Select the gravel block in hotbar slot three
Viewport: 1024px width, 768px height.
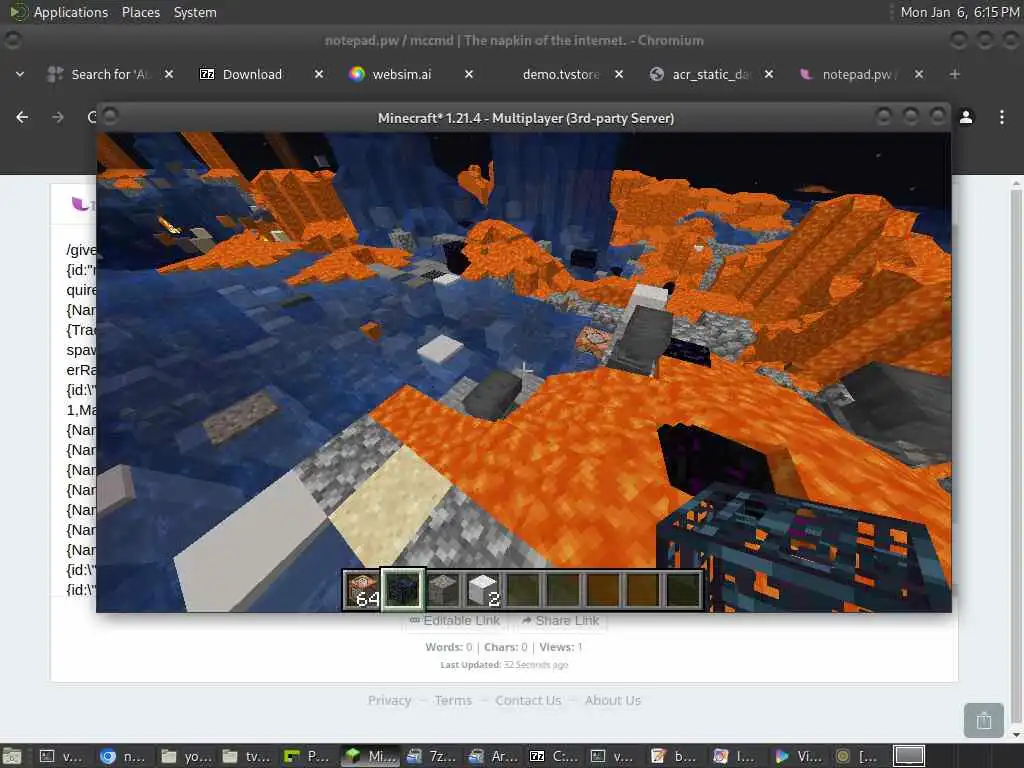[x=443, y=589]
